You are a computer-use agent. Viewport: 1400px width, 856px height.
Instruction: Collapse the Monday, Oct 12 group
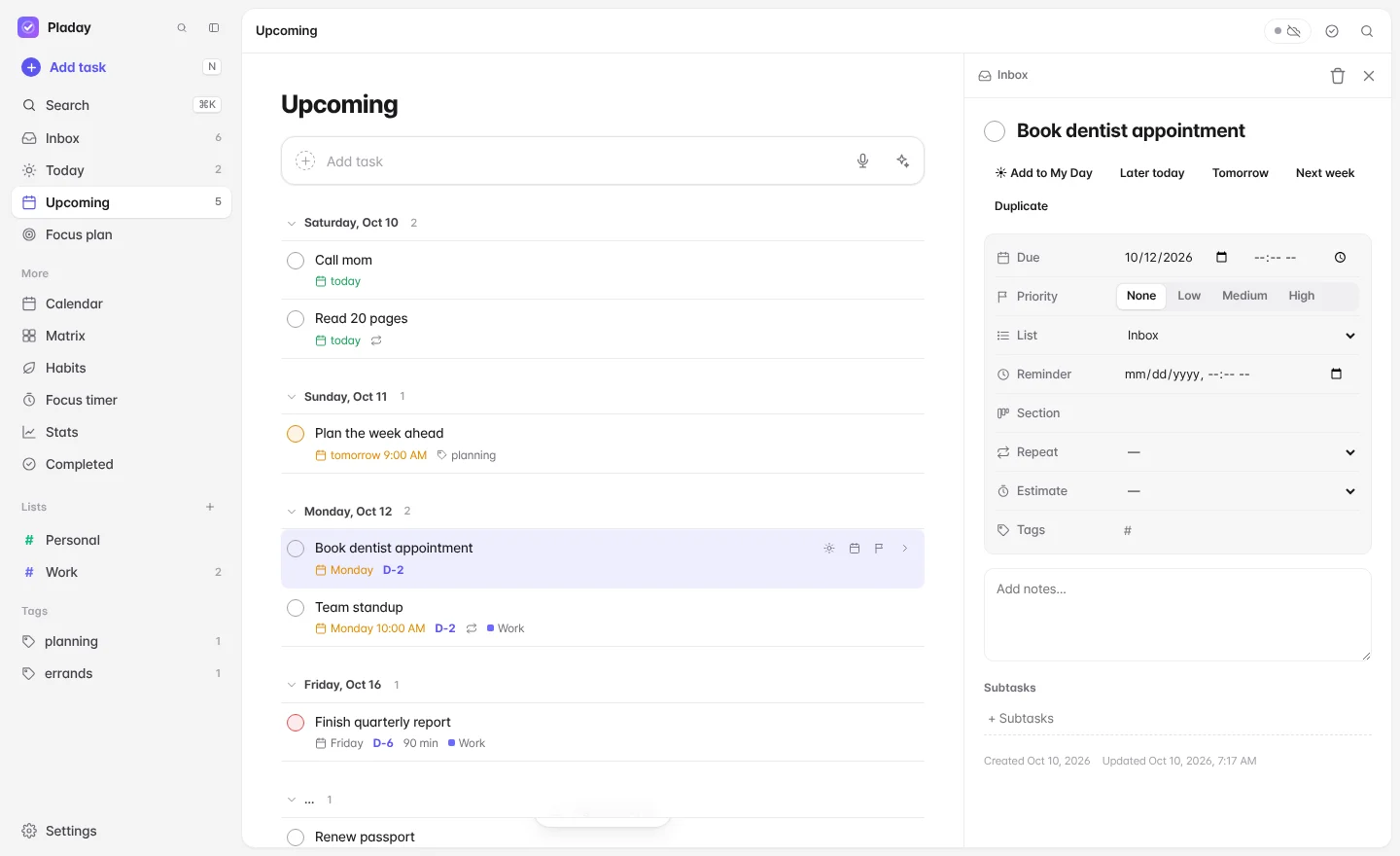click(292, 512)
